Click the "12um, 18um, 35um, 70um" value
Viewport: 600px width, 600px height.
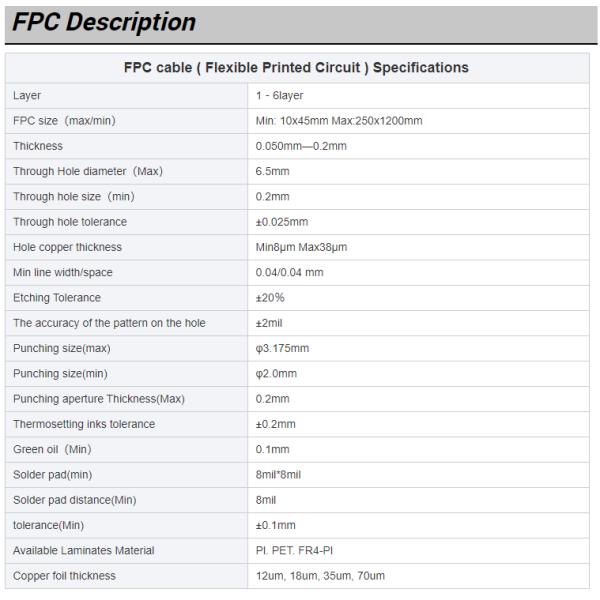[x=320, y=576]
